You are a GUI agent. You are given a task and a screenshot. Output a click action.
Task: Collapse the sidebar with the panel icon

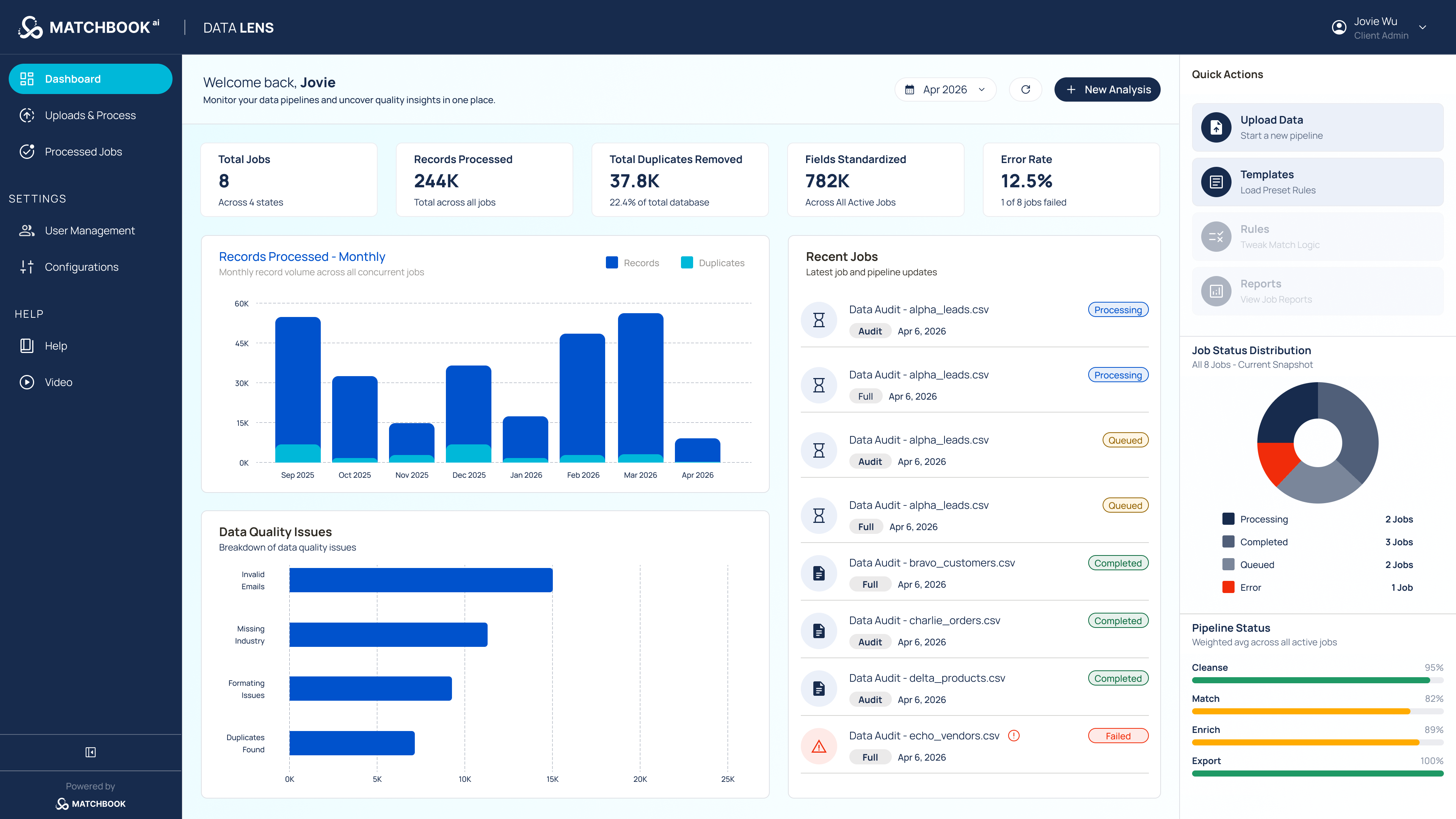pyautogui.click(x=91, y=752)
